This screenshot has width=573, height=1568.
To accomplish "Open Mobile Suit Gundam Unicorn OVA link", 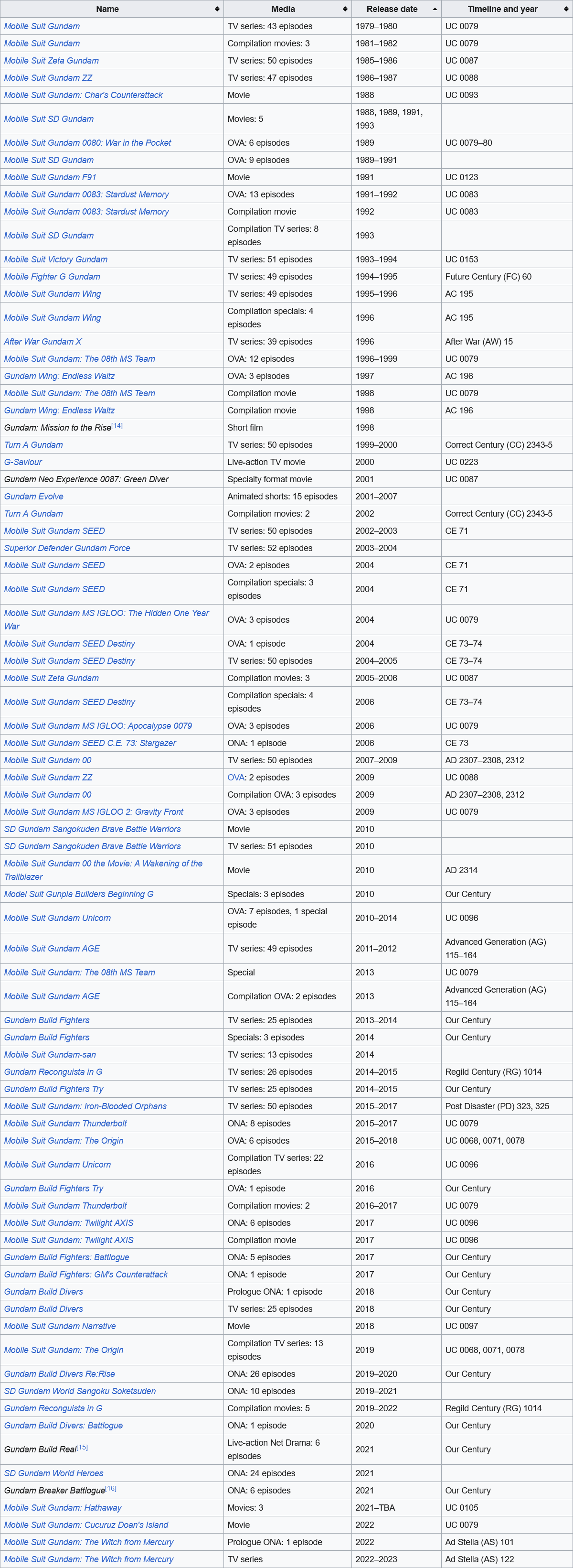I will [57, 918].
